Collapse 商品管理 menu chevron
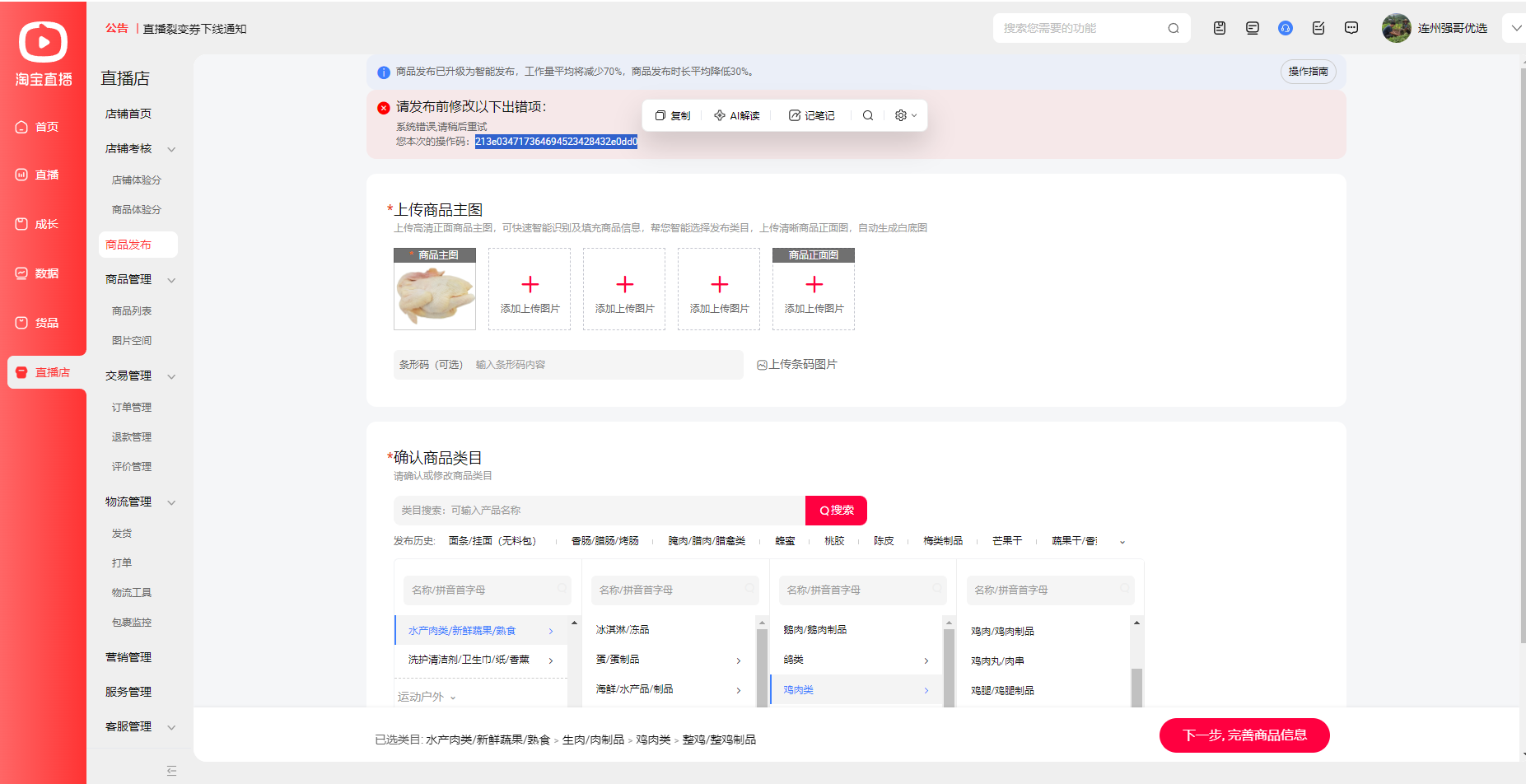 (171, 280)
